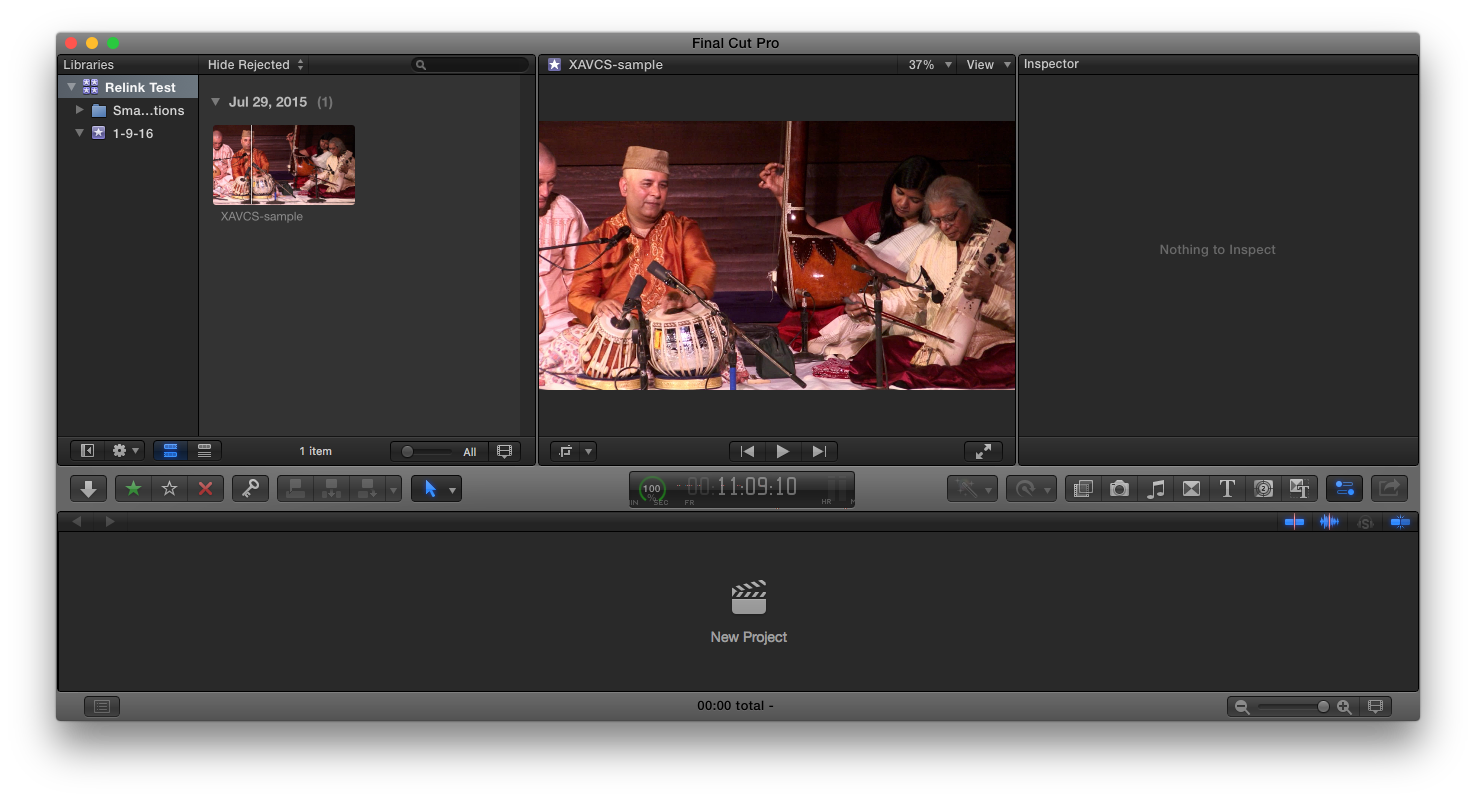Open the Hide Rejected filter popup
Screen dimensions: 1476x801
pos(256,64)
